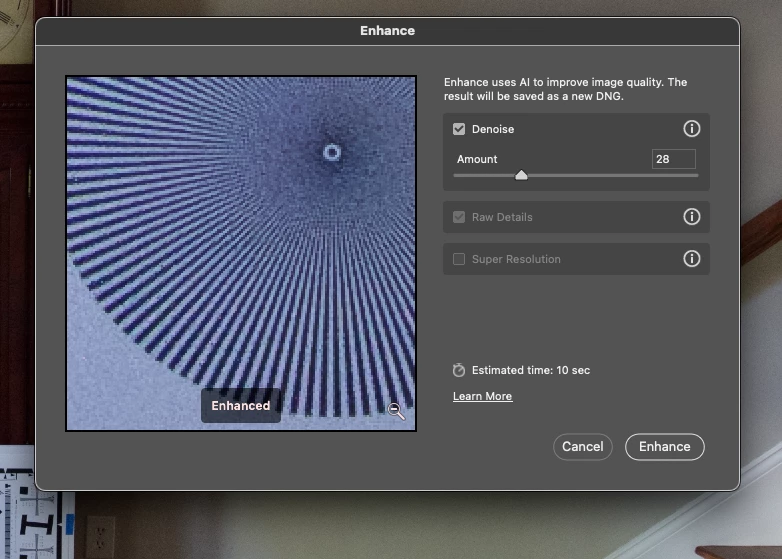Open the Denoise info icon

click(691, 129)
